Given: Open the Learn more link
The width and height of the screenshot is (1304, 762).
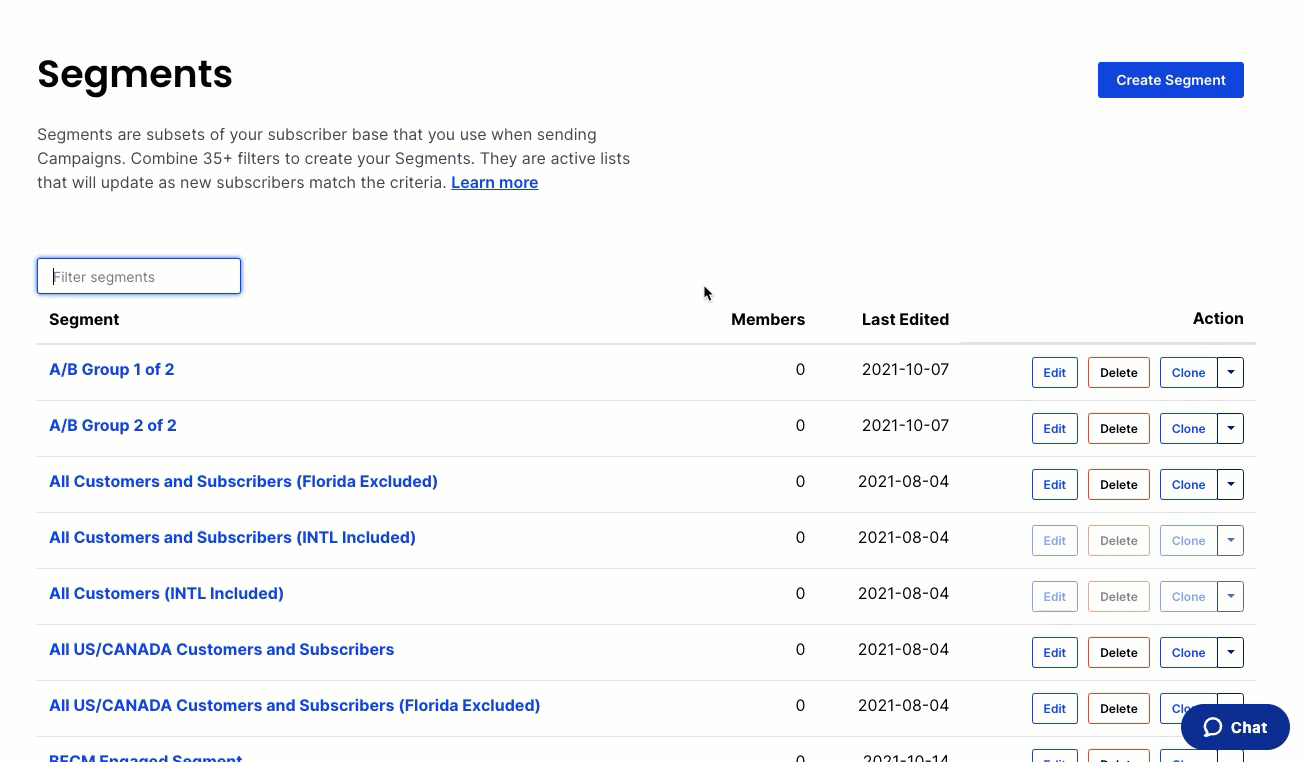Looking at the screenshot, I should [x=494, y=182].
